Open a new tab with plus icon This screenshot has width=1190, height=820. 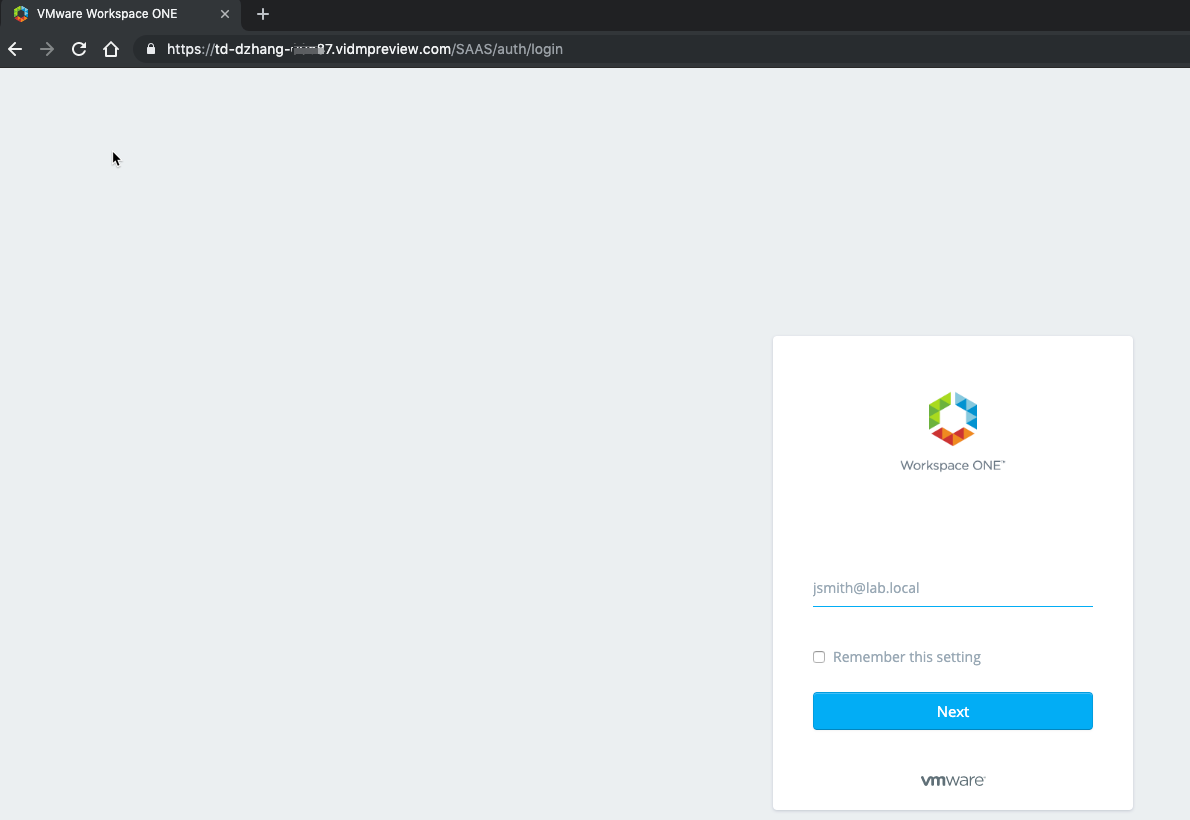[263, 14]
